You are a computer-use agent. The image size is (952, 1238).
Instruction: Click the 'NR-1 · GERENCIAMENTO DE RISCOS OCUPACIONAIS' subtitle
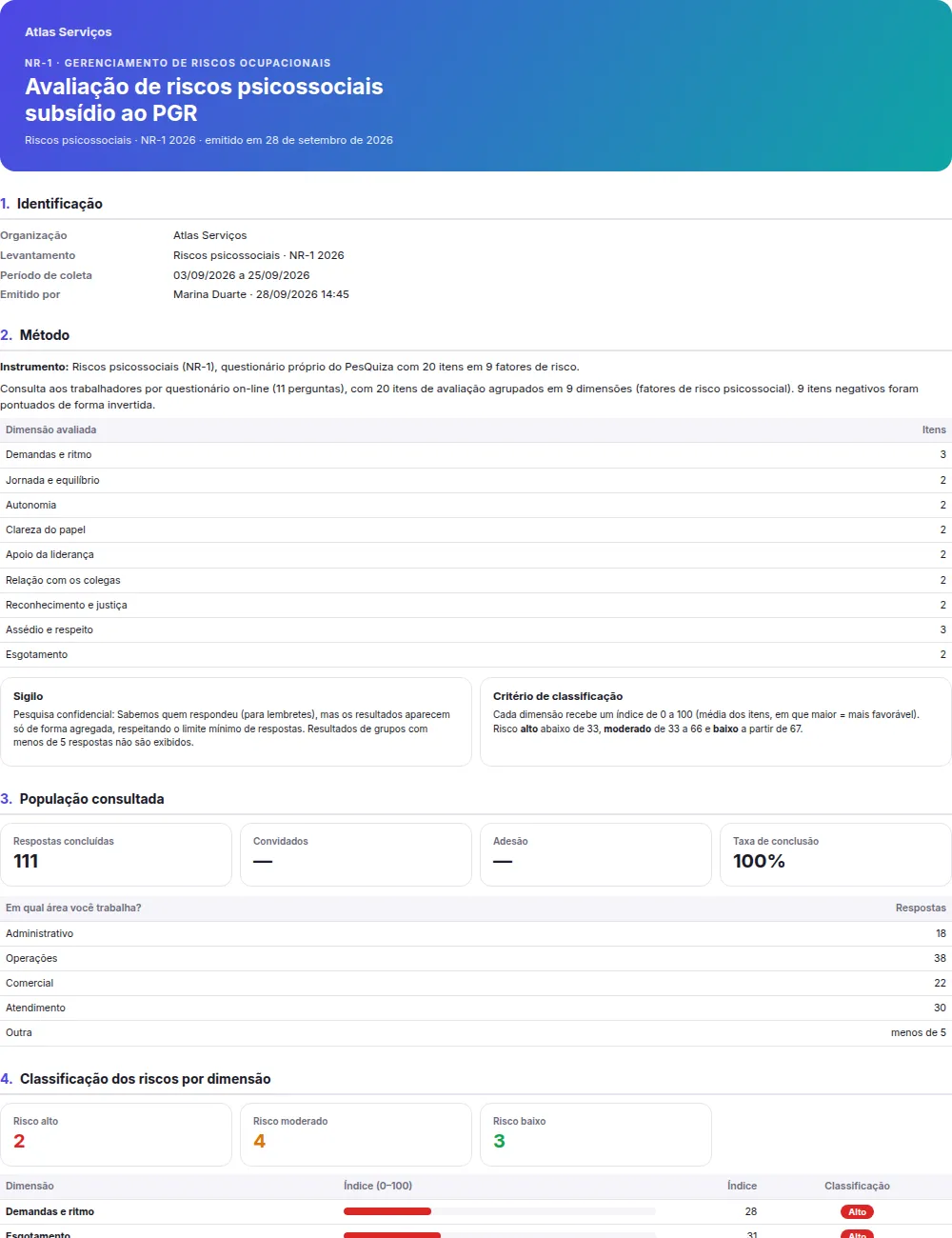pos(178,63)
